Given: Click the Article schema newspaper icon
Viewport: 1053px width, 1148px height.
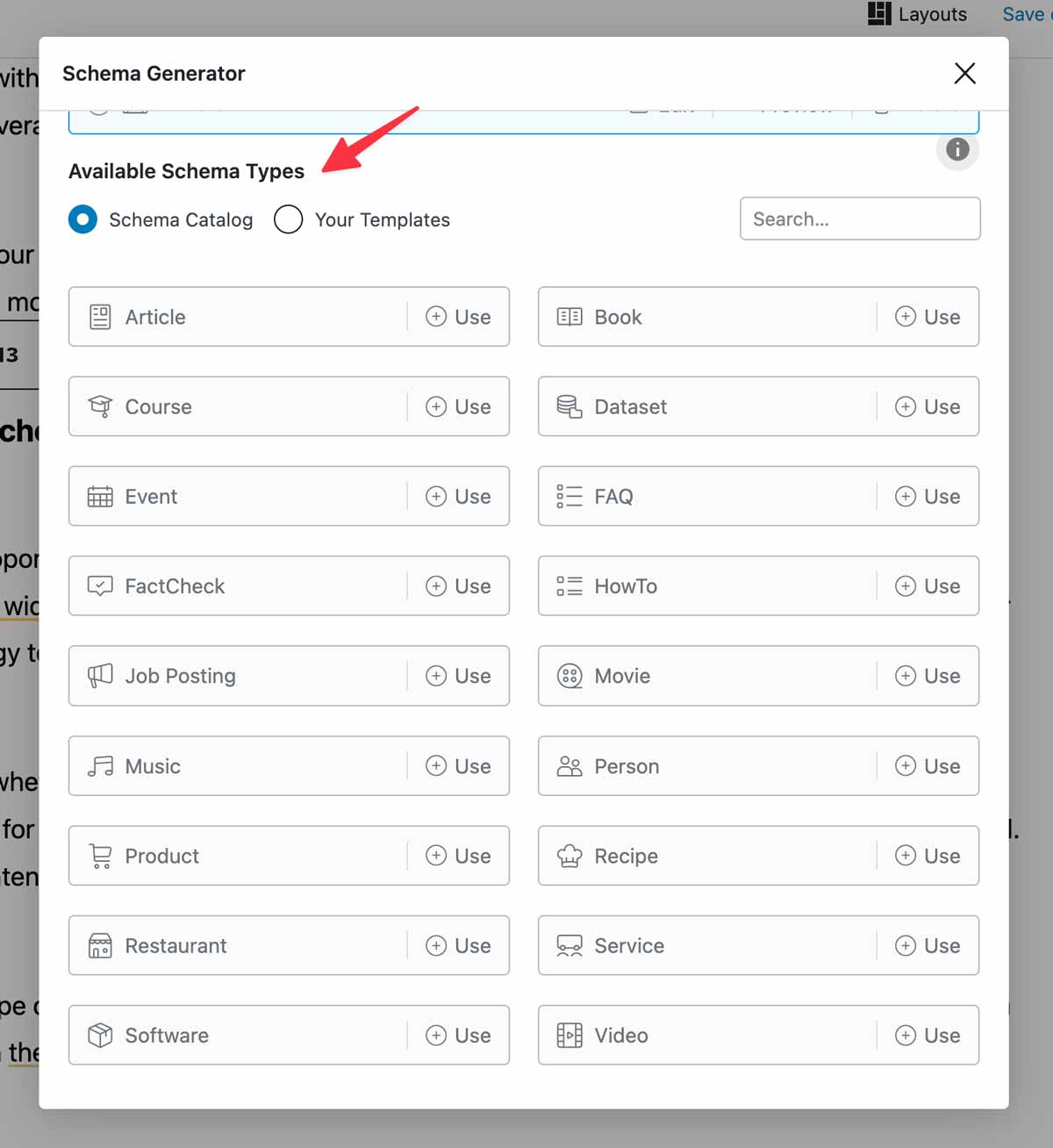Looking at the screenshot, I should 100,317.
